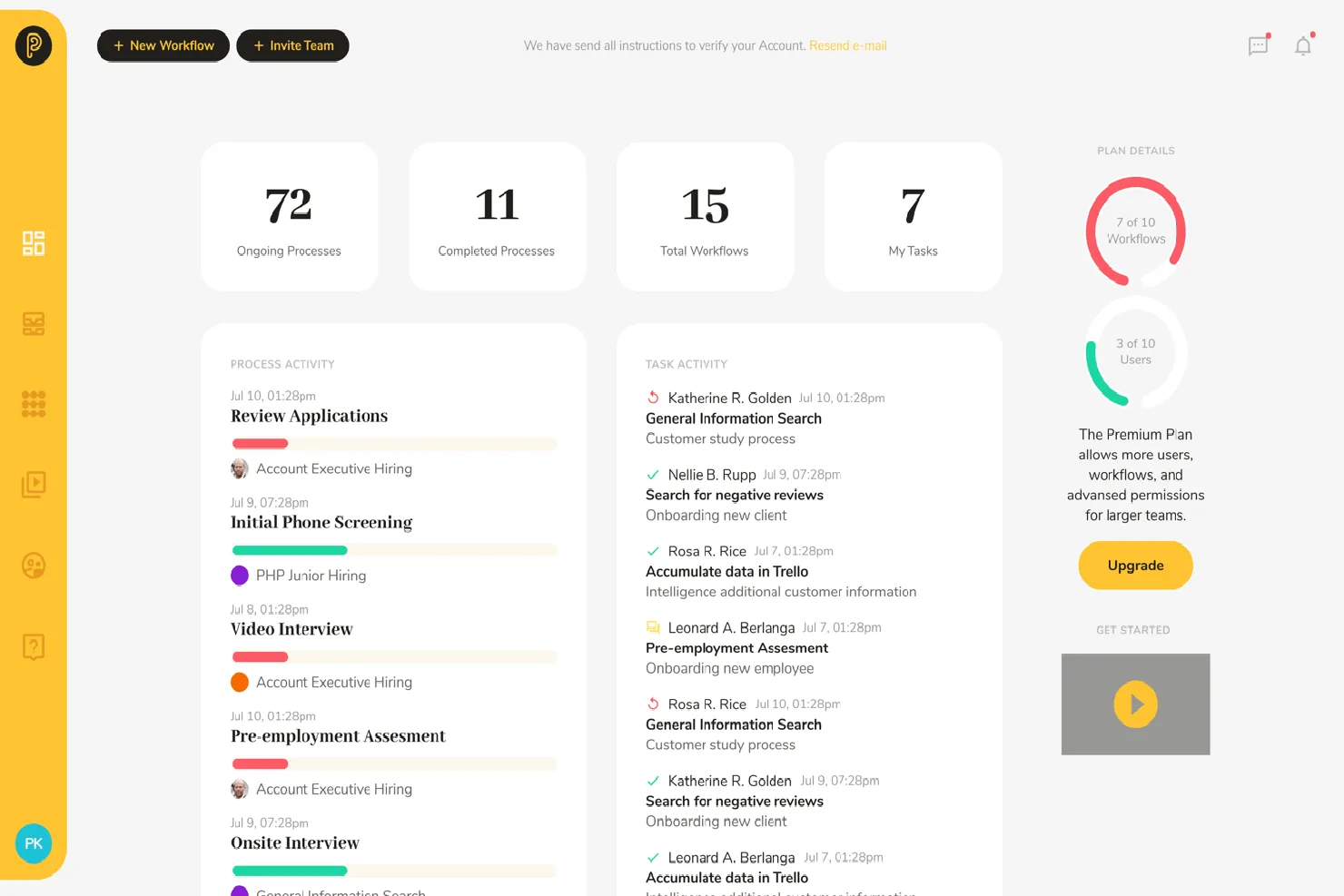Open the chat messages icon
The width and height of the screenshot is (1344, 896).
1259,45
